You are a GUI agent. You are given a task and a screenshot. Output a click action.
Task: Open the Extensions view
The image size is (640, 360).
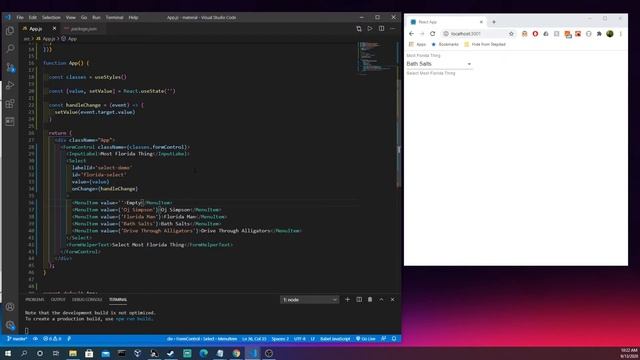tap(10, 103)
